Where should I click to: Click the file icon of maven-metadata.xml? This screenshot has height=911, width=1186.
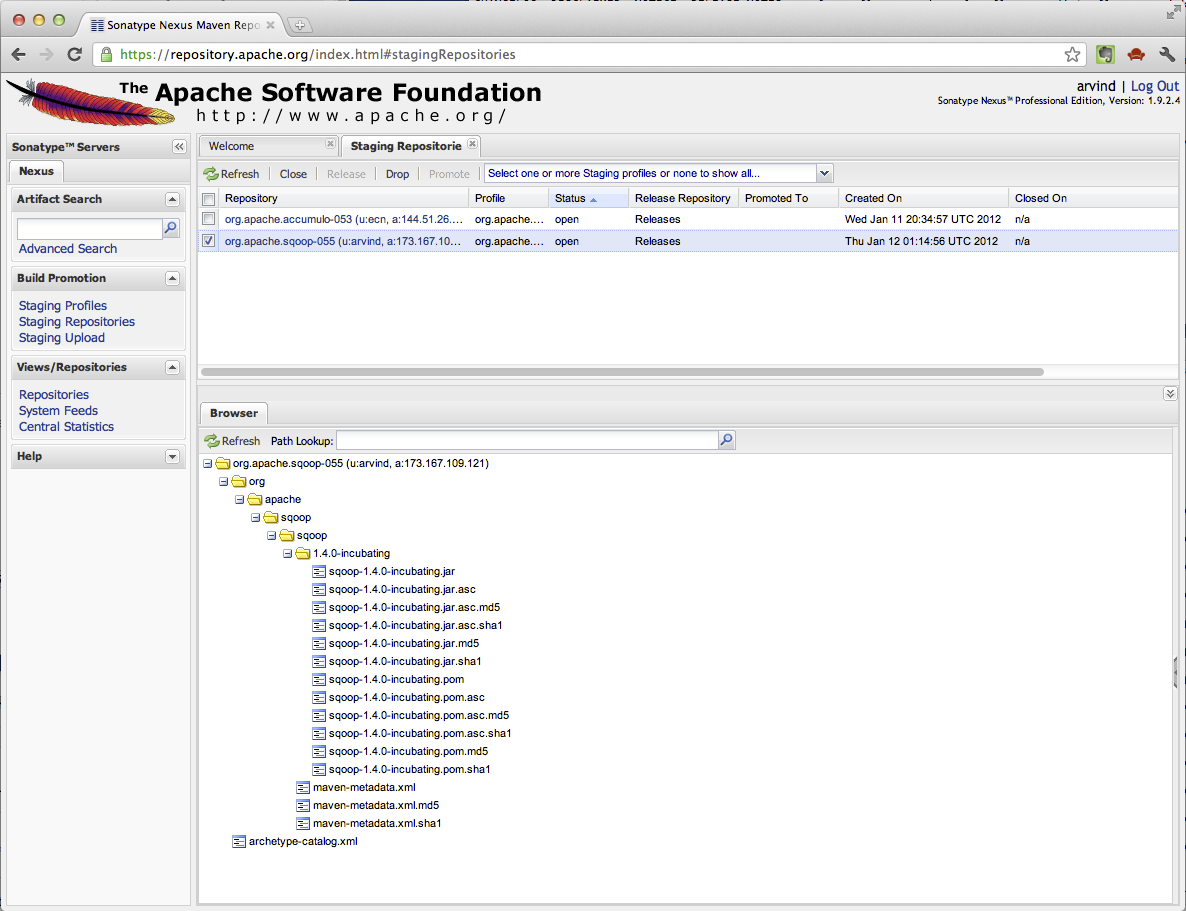[x=303, y=788]
